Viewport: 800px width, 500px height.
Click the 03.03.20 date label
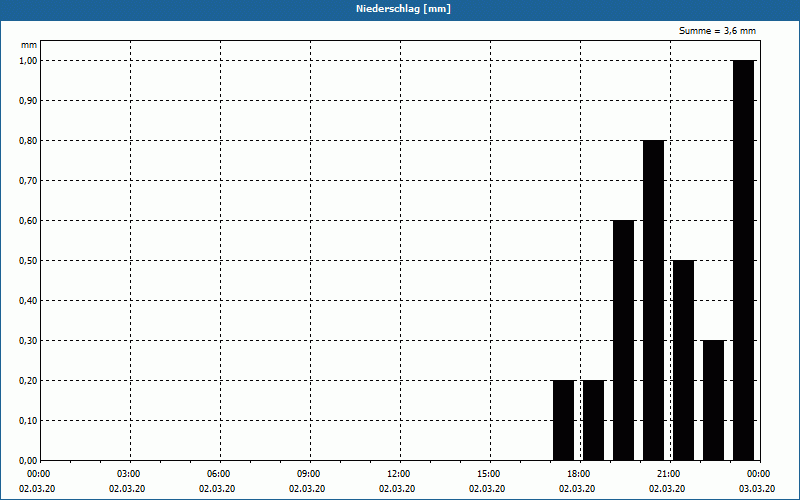[x=757, y=489]
